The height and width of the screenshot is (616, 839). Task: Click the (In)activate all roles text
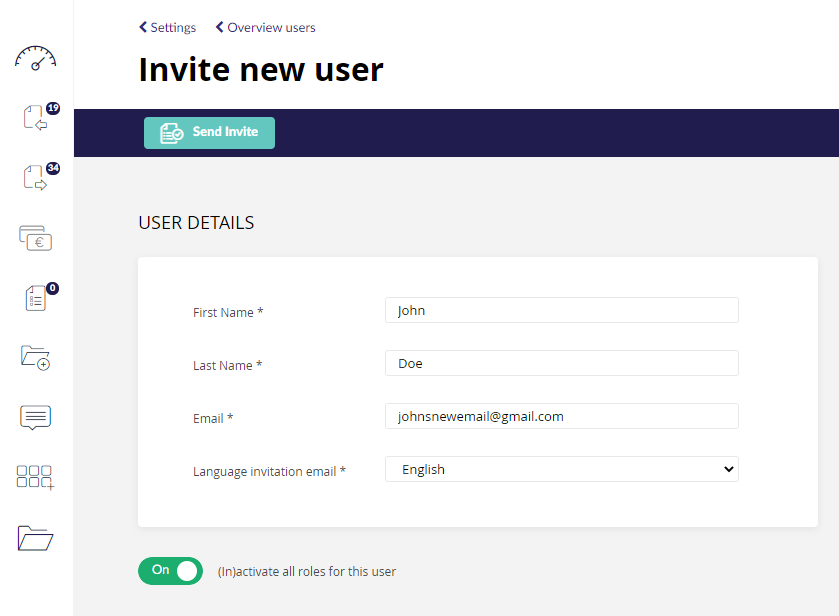tap(307, 572)
